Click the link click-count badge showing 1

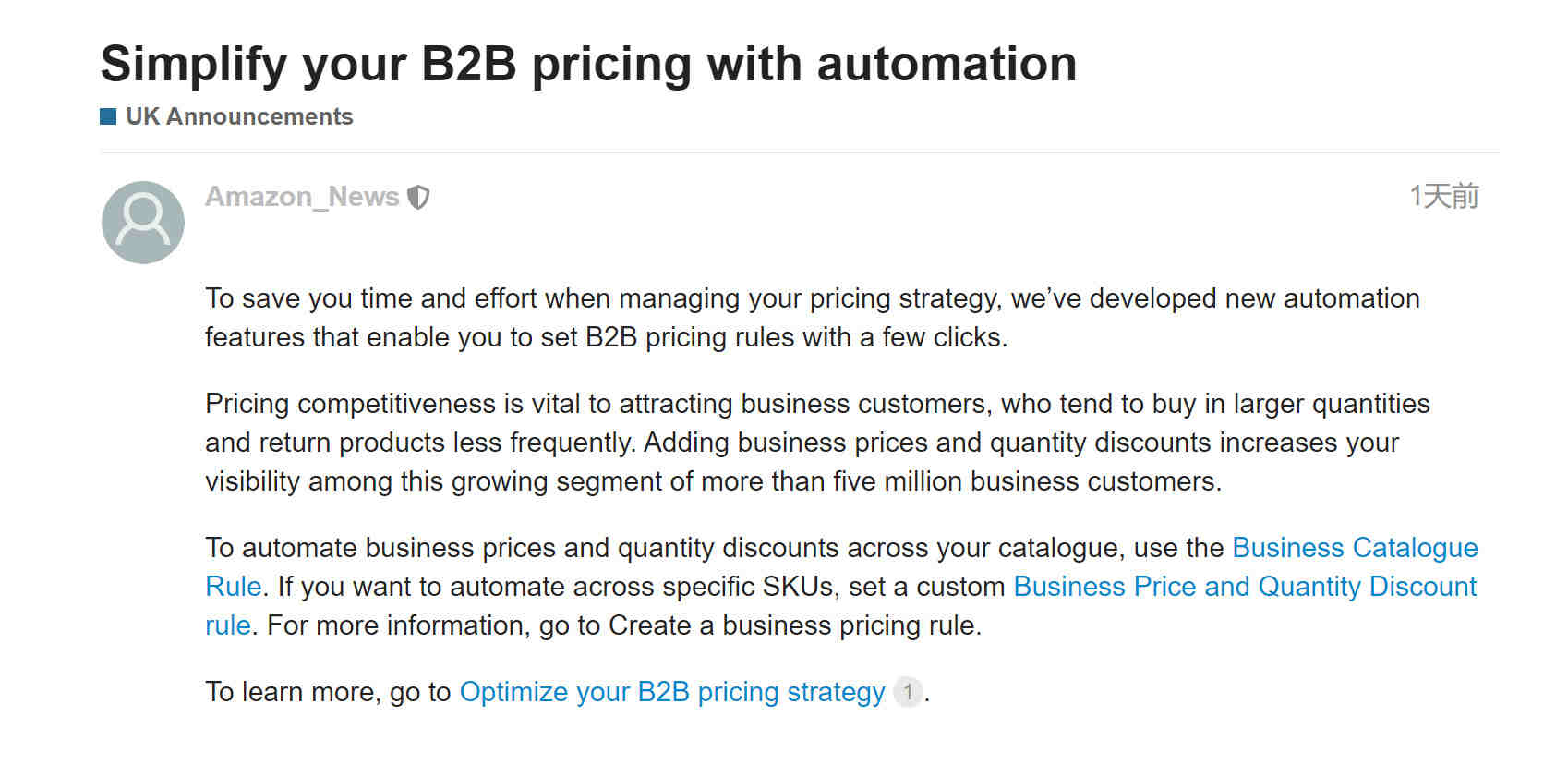click(908, 692)
